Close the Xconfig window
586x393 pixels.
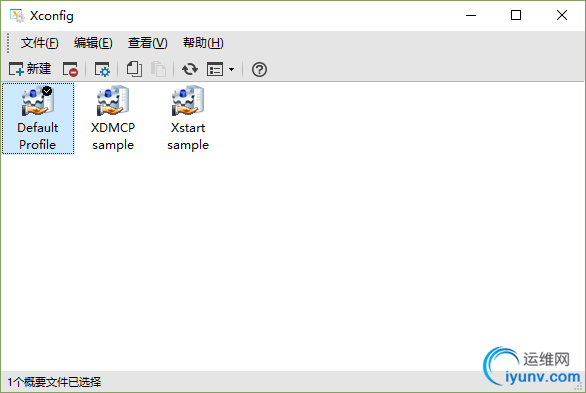(x=562, y=15)
